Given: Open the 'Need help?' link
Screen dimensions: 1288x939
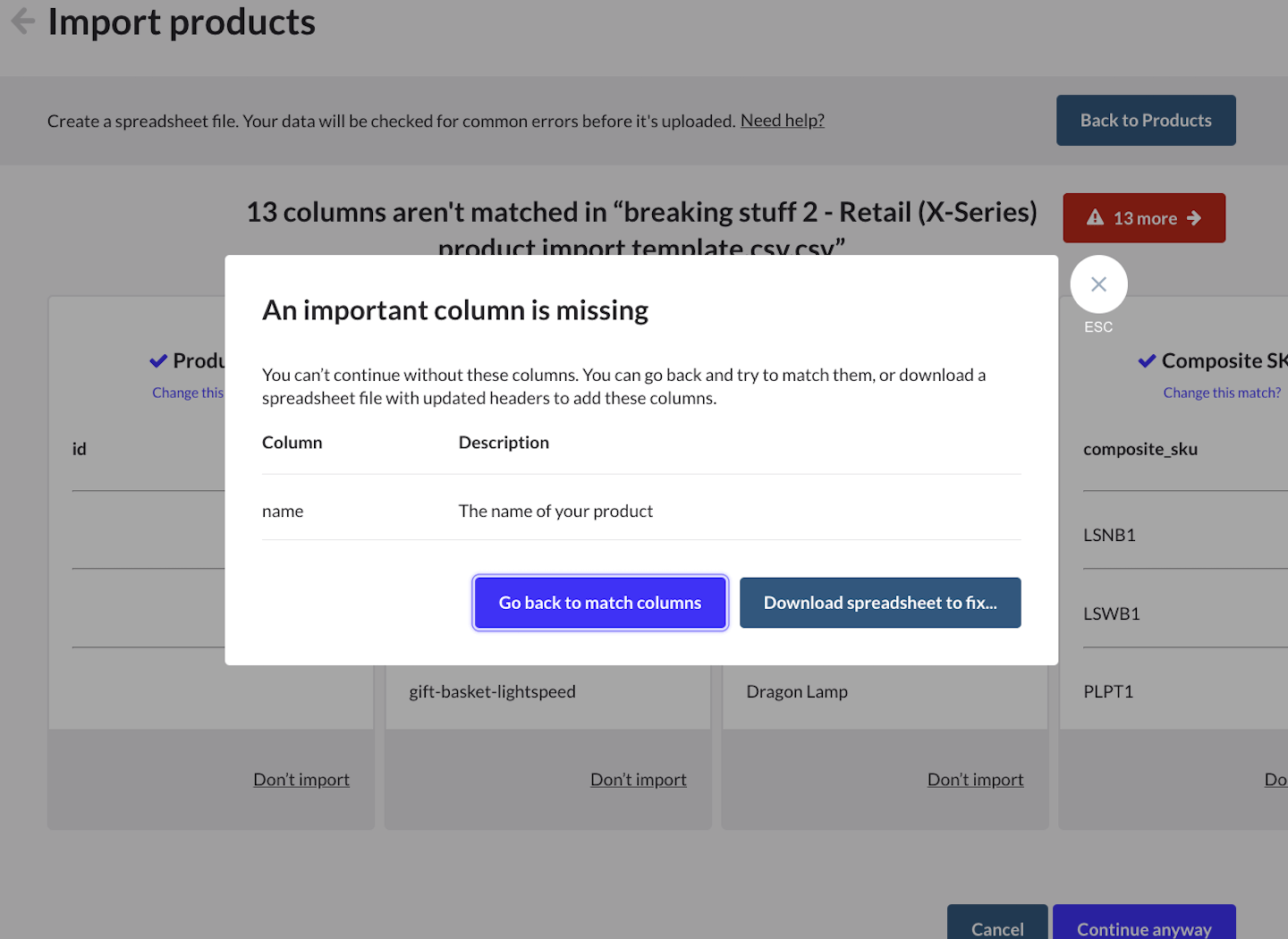Looking at the screenshot, I should point(782,121).
